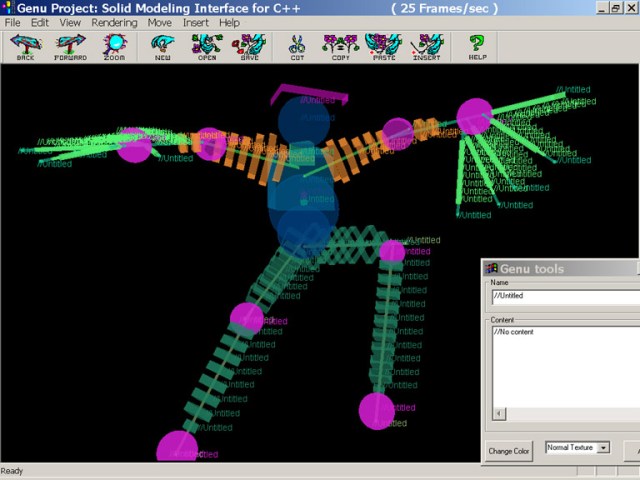640x480 pixels.
Task: Click the Open toolbar icon
Action: click(x=207, y=47)
